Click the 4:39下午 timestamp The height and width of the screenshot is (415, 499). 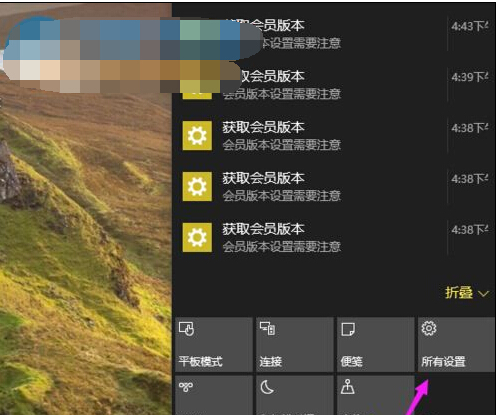tap(470, 77)
